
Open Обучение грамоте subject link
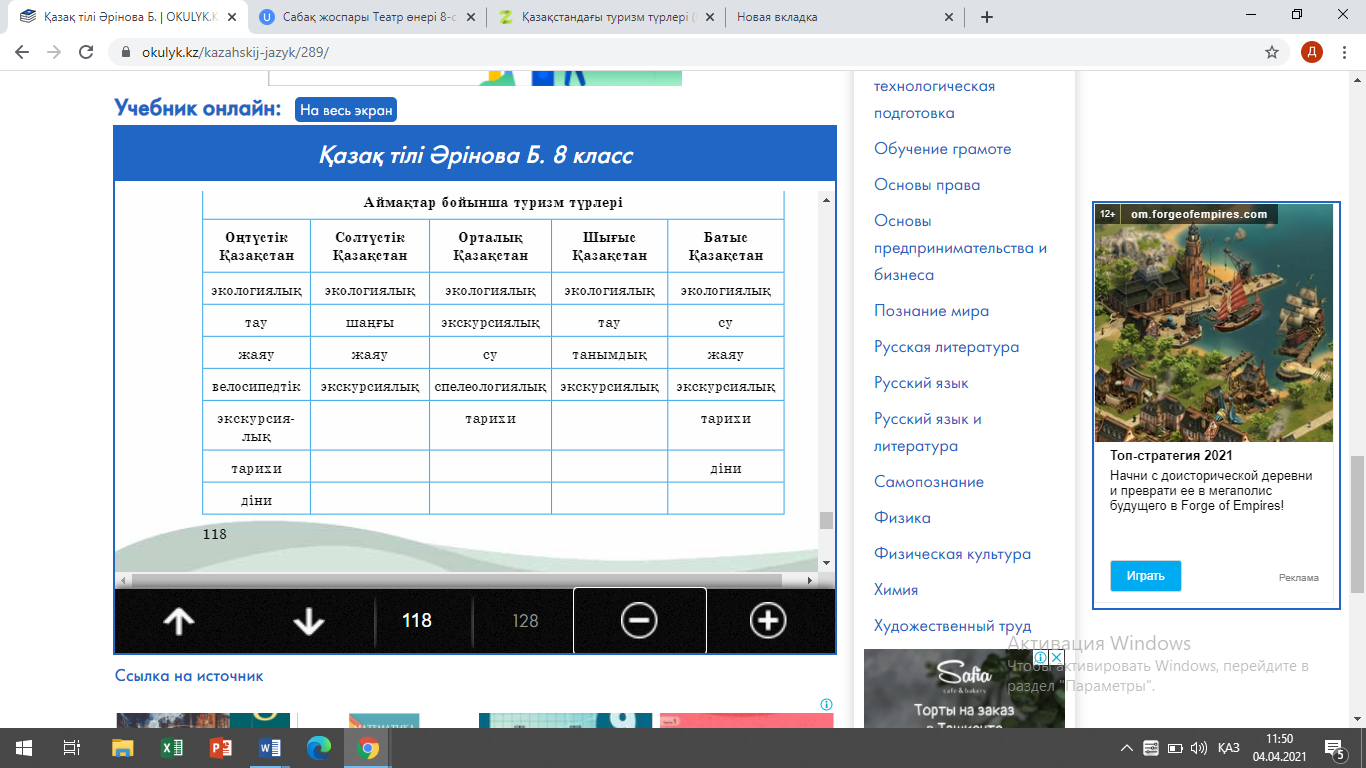[x=943, y=149]
